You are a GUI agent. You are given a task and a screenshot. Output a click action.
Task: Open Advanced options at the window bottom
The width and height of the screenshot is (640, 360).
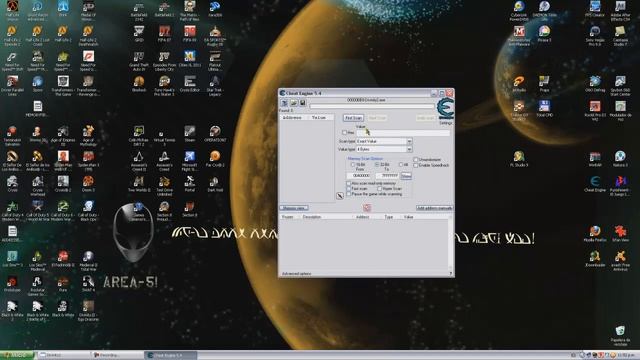[296, 273]
